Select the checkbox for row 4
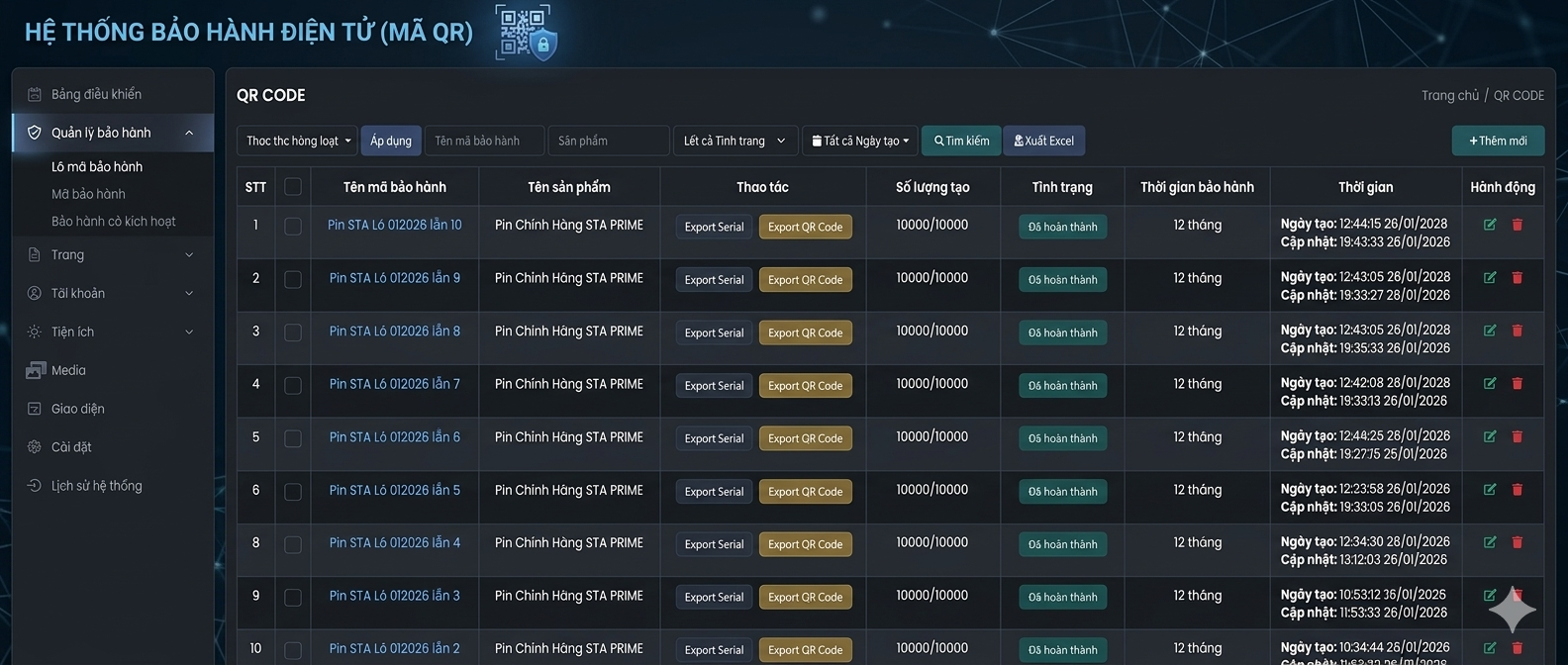The image size is (1568, 665). tap(293, 386)
